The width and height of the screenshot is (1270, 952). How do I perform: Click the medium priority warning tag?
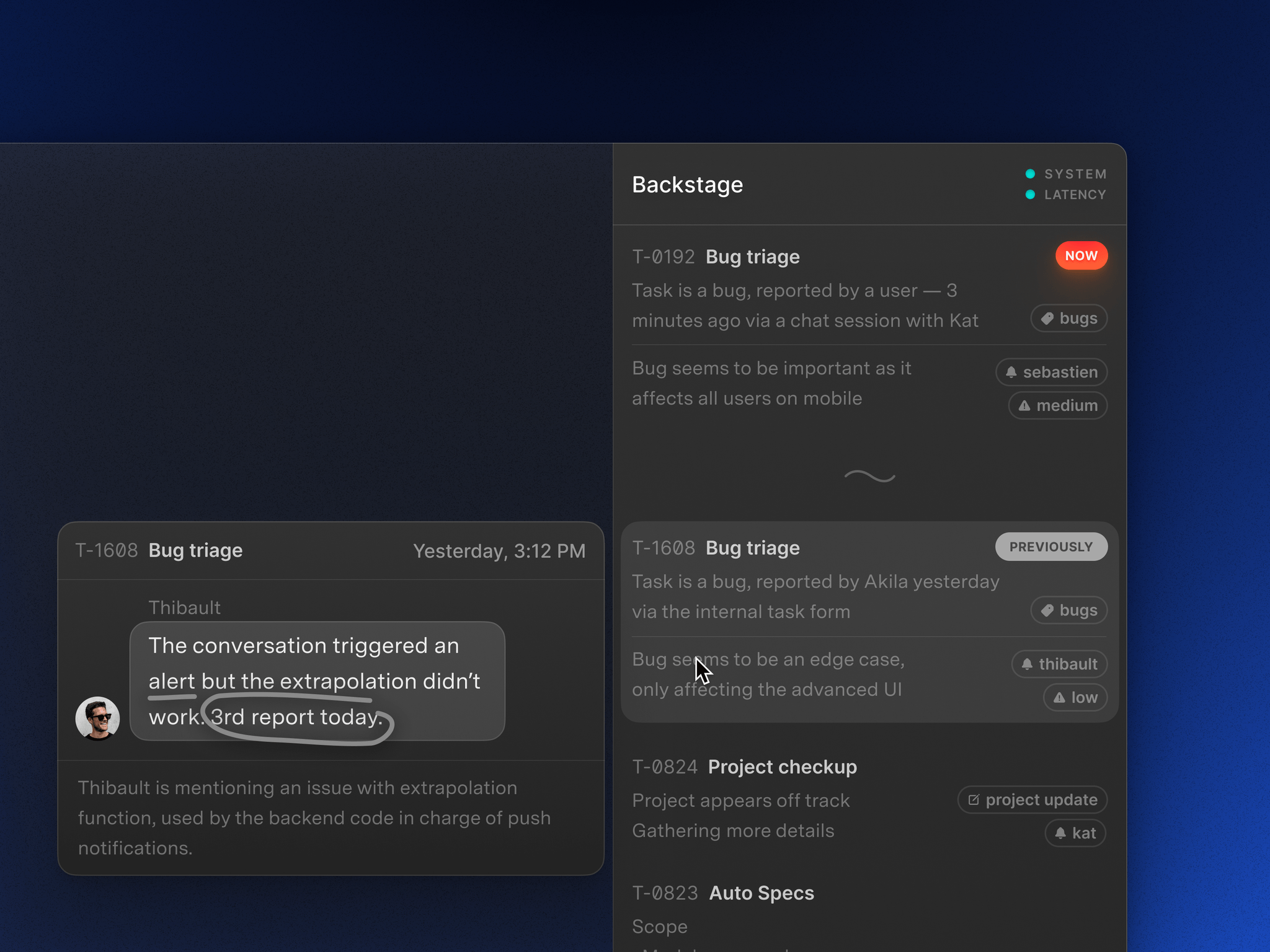pyautogui.click(x=1057, y=405)
